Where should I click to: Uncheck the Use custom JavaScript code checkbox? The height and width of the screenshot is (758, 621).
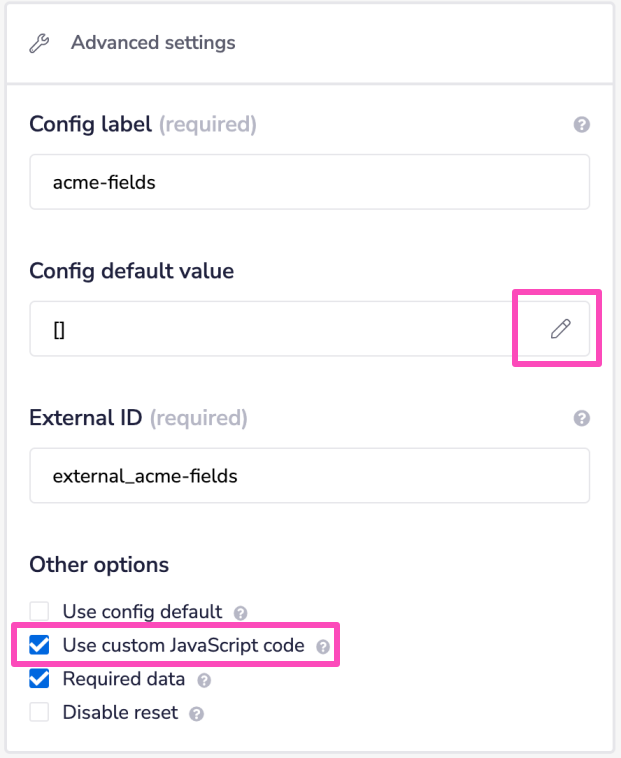[39, 645]
